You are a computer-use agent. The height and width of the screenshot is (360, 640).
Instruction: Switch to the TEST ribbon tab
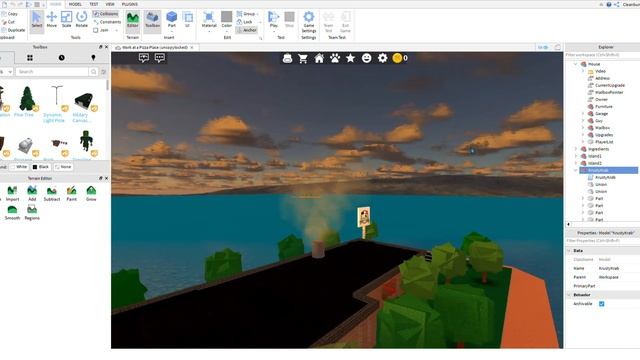click(x=94, y=4)
